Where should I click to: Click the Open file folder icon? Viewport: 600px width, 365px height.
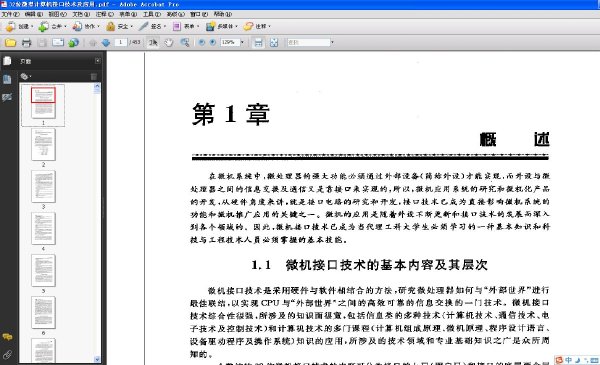click(x=10, y=42)
